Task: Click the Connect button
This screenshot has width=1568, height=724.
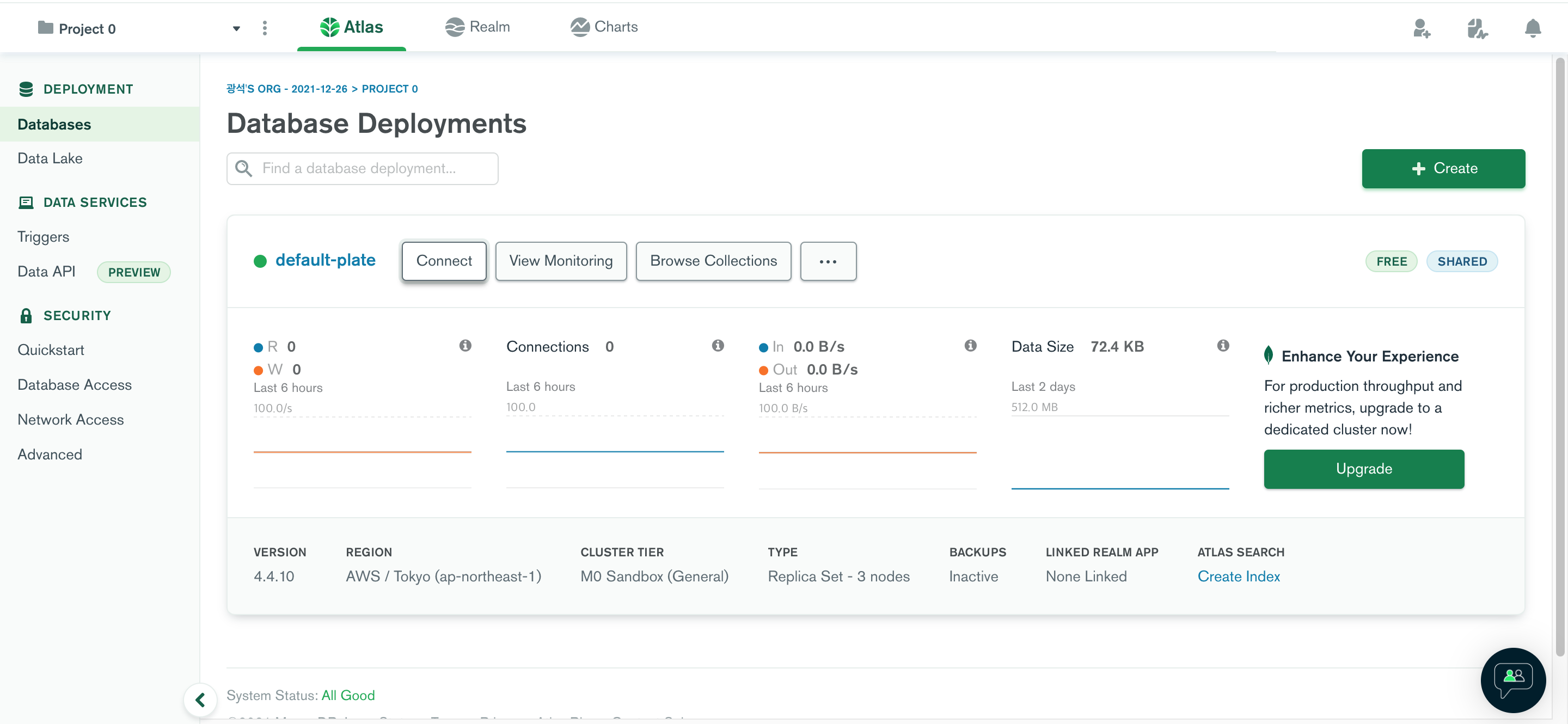Action: 444,261
